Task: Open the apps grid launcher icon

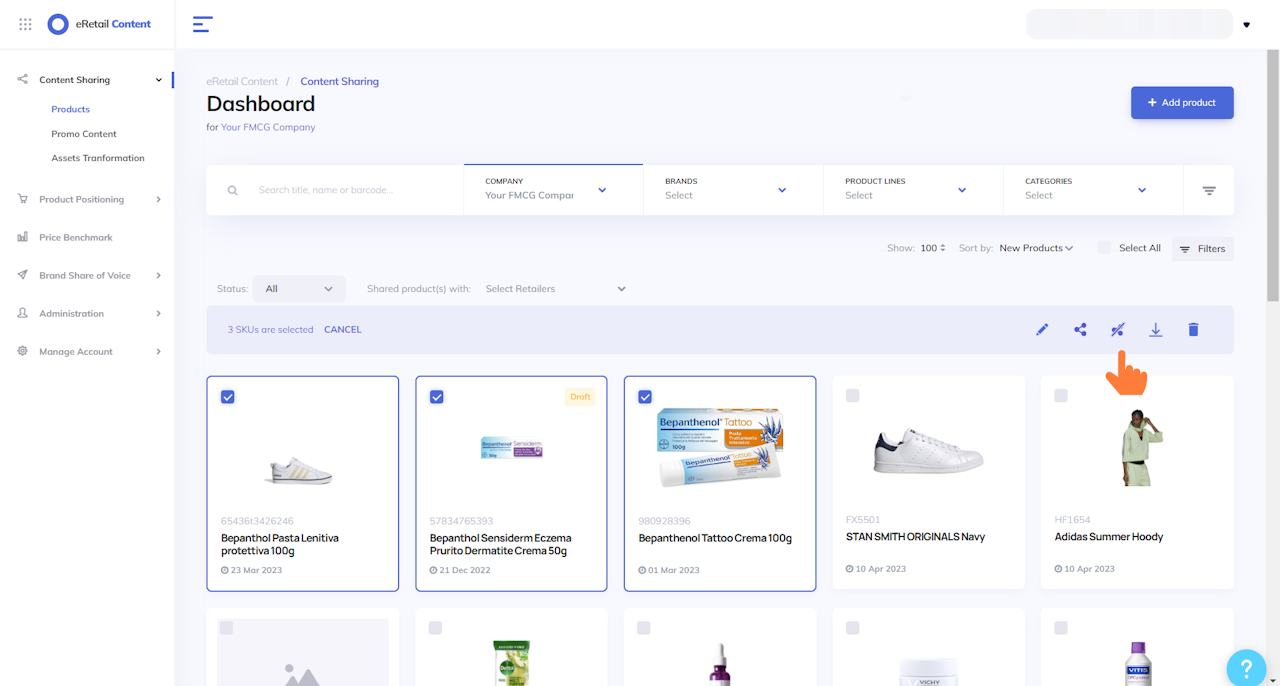Action: point(25,24)
